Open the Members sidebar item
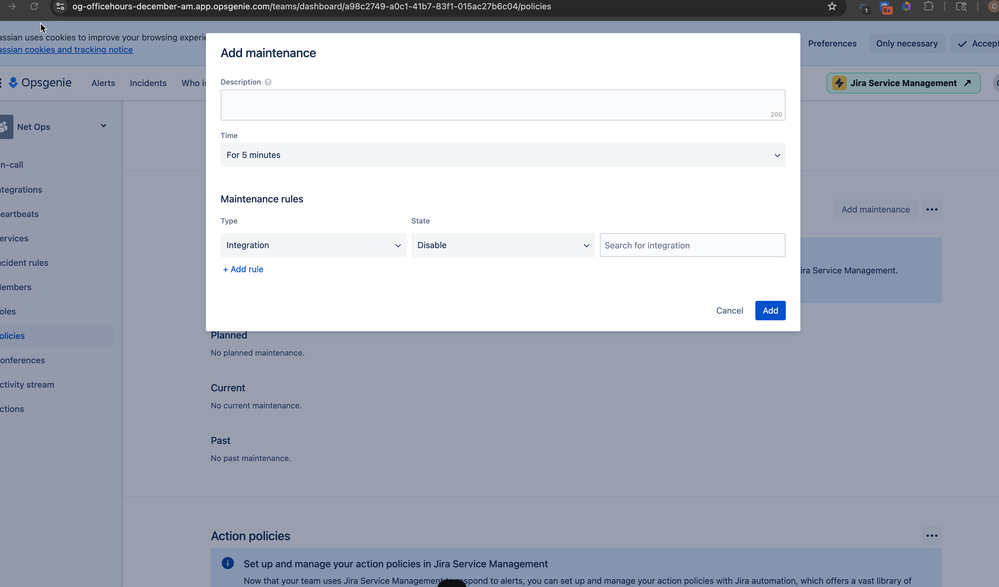The width and height of the screenshot is (999, 587). (15, 287)
